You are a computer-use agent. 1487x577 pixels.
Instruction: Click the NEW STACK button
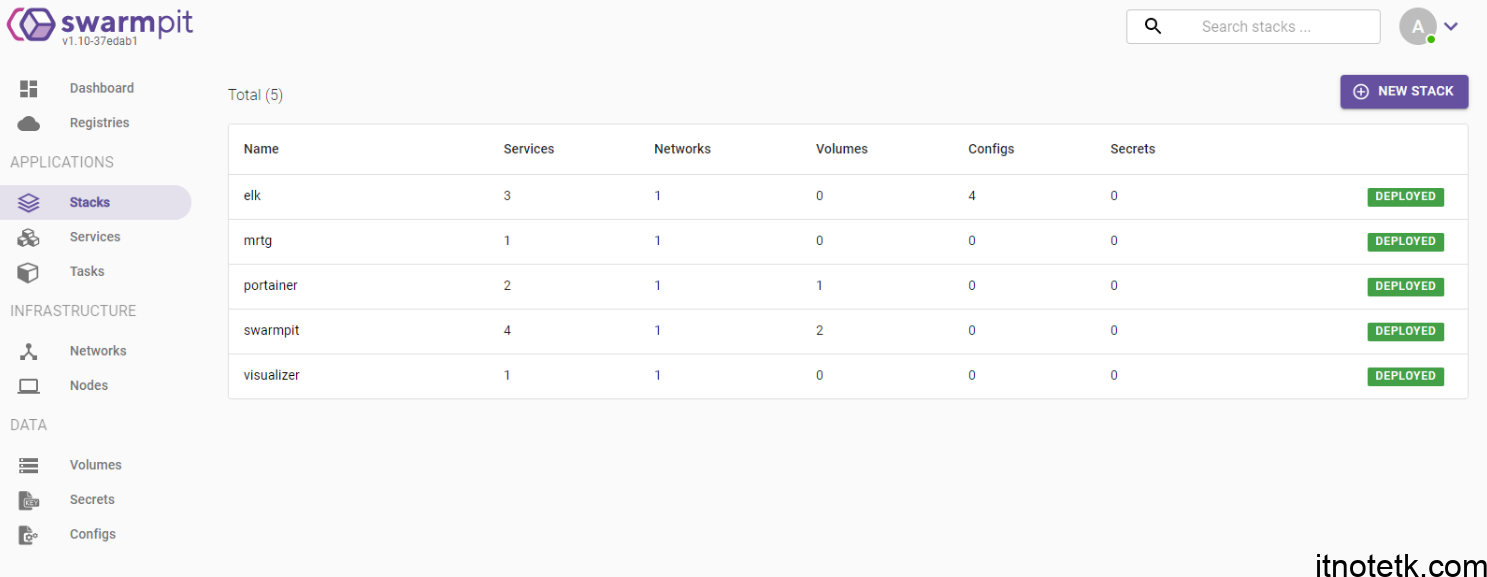1404,91
